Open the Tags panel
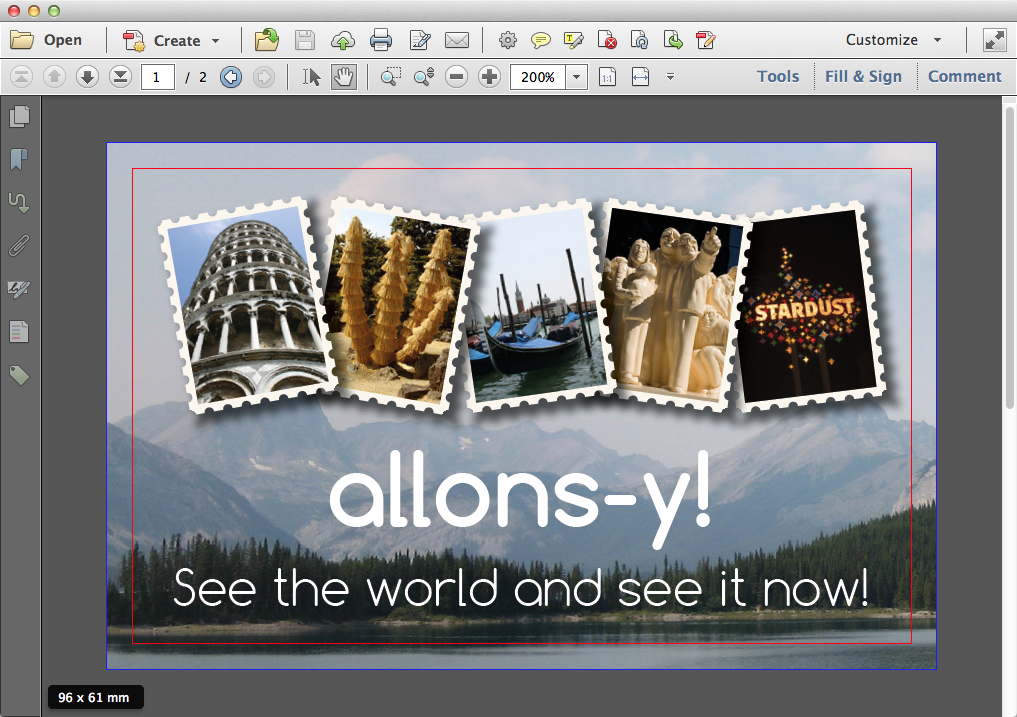 click(19, 376)
